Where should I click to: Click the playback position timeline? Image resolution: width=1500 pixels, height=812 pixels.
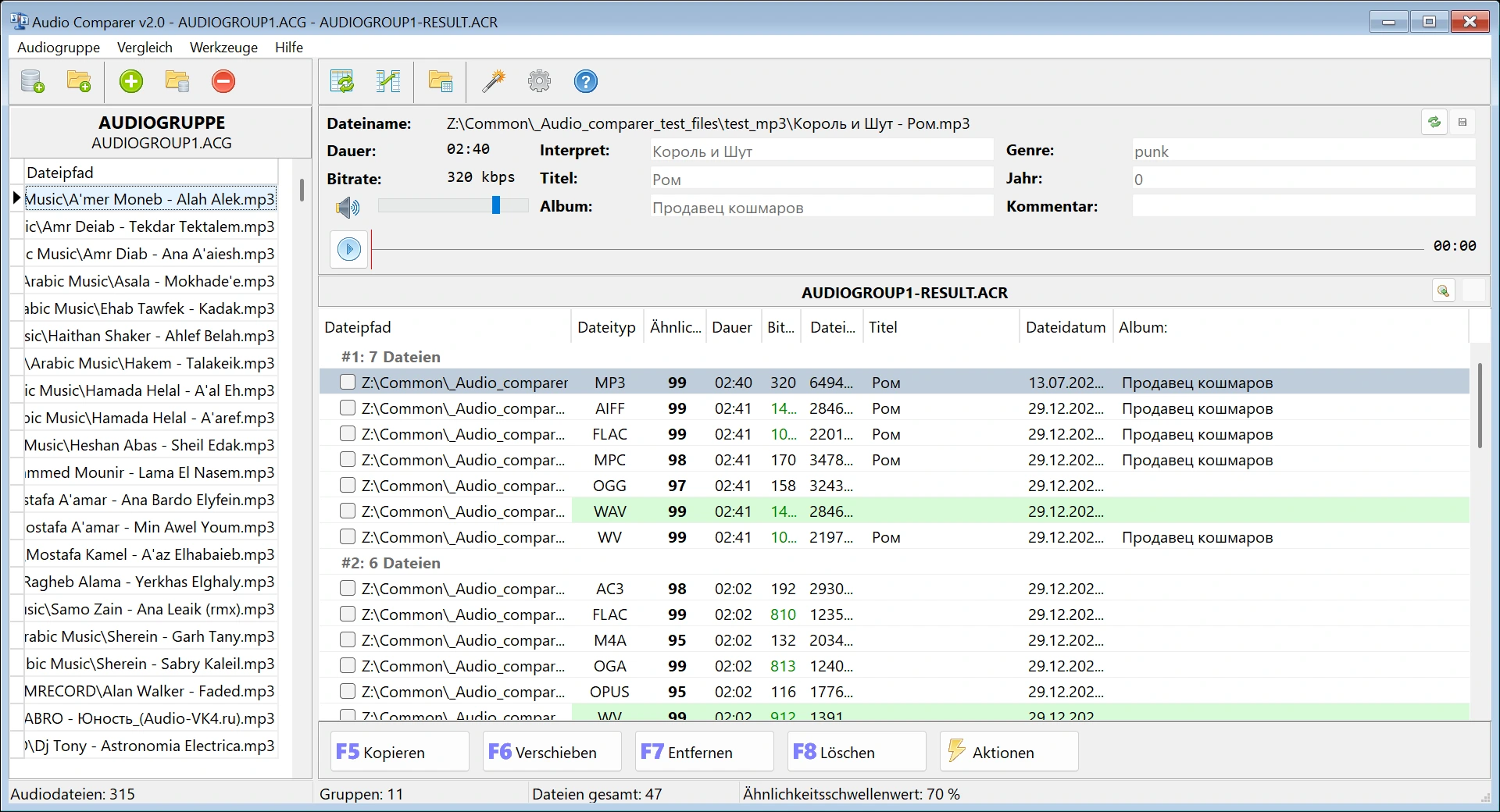[x=897, y=249]
